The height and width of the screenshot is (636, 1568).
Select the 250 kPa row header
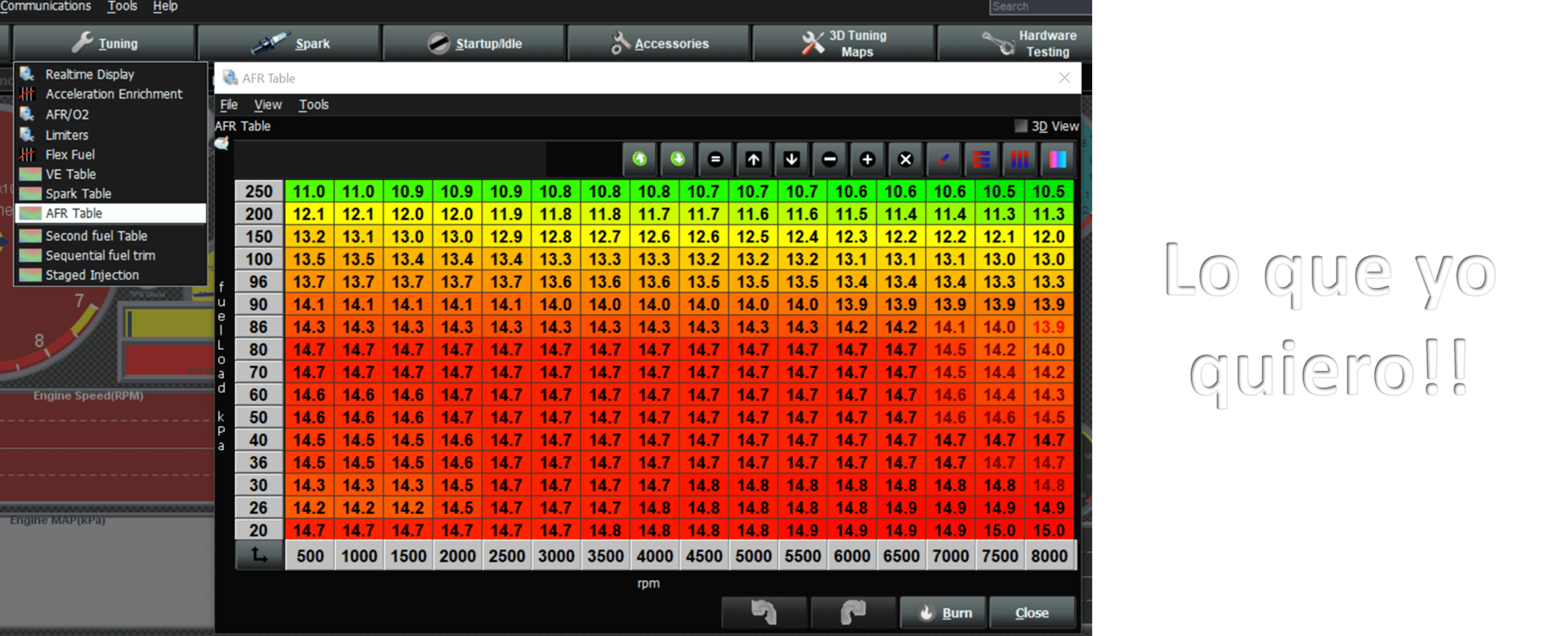click(259, 192)
